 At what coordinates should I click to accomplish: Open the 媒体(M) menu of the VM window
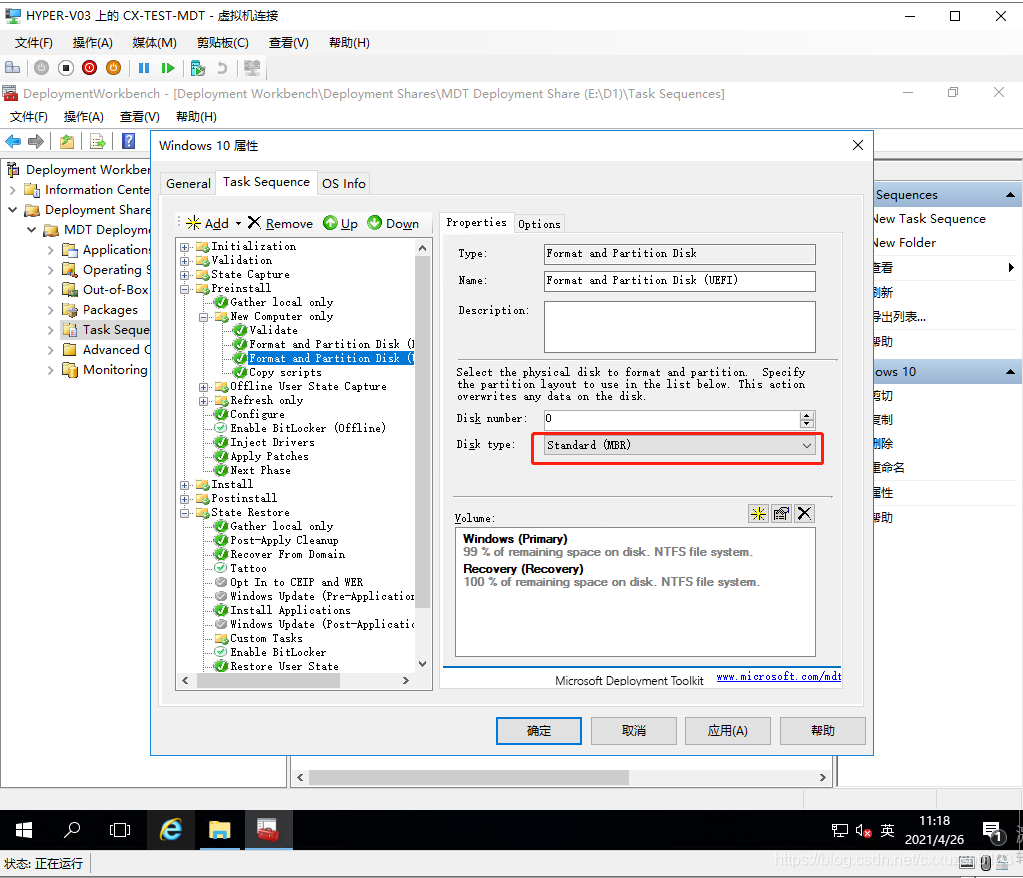[x=155, y=42]
